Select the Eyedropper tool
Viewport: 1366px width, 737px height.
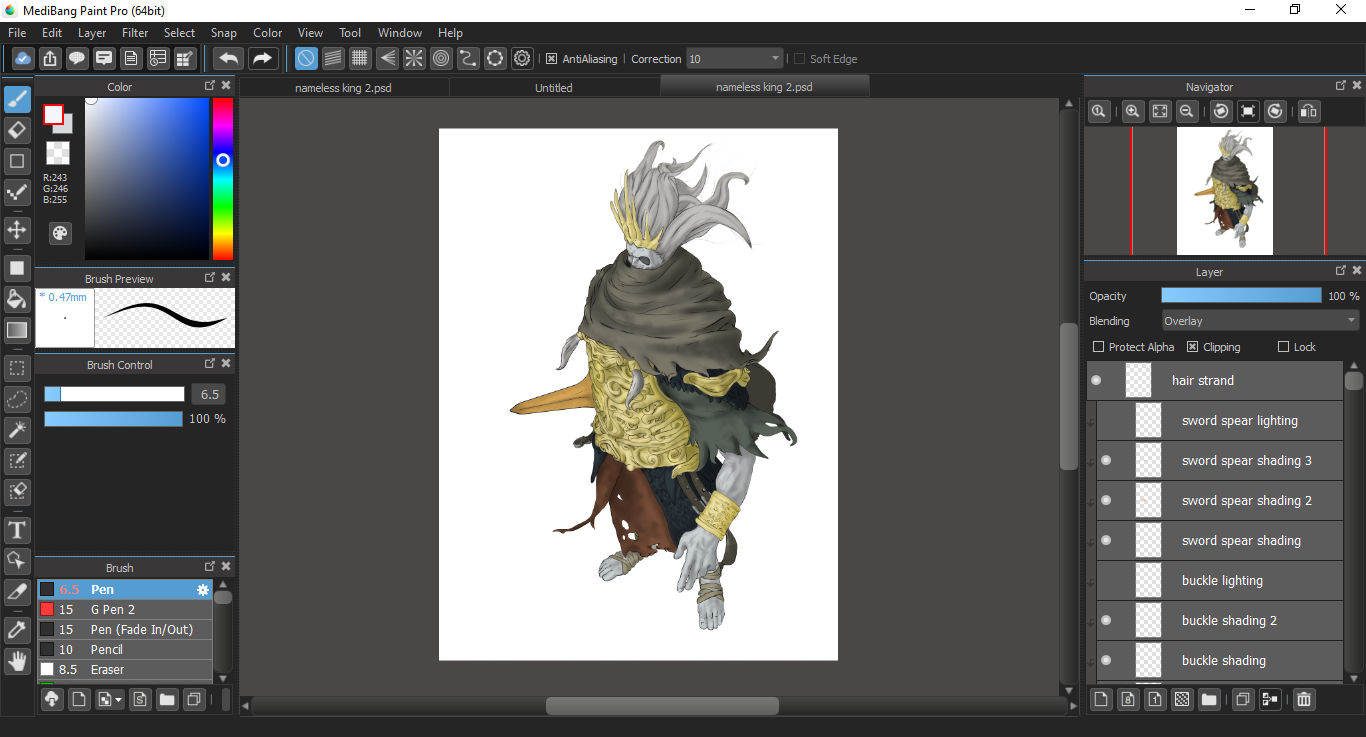[x=17, y=629]
